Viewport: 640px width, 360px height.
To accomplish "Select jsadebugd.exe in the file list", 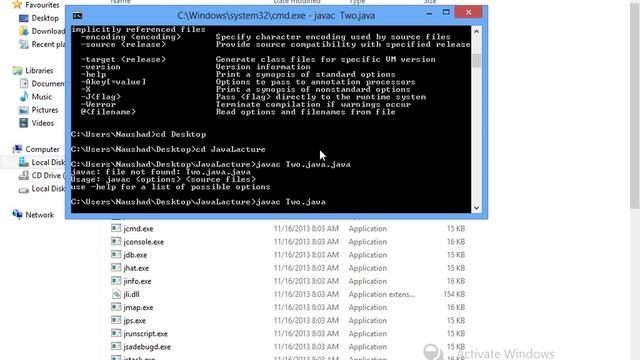I will pyautogui.click(x=147, y=347).
